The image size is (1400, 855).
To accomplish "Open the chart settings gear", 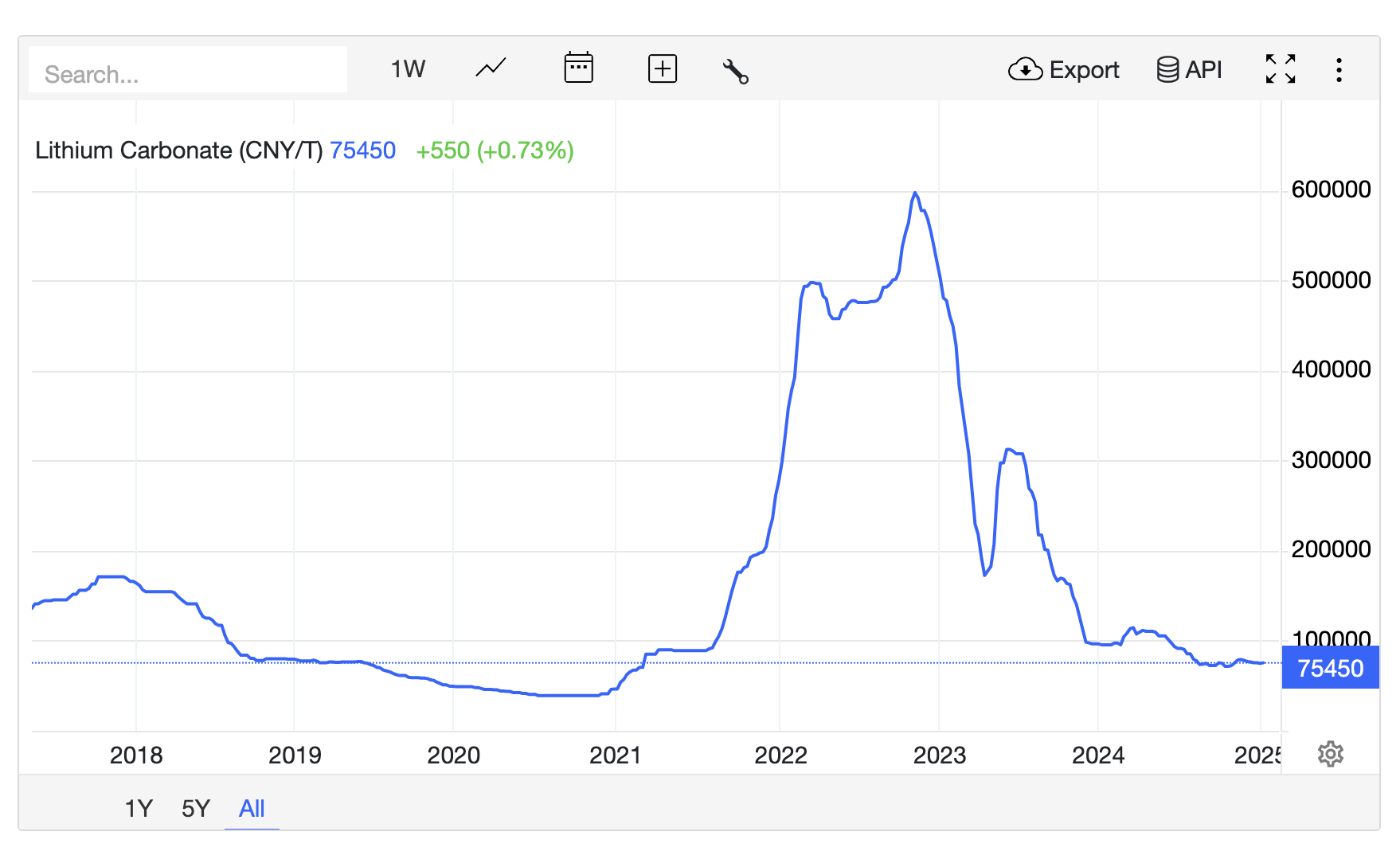I will (x=1330, y=754).
